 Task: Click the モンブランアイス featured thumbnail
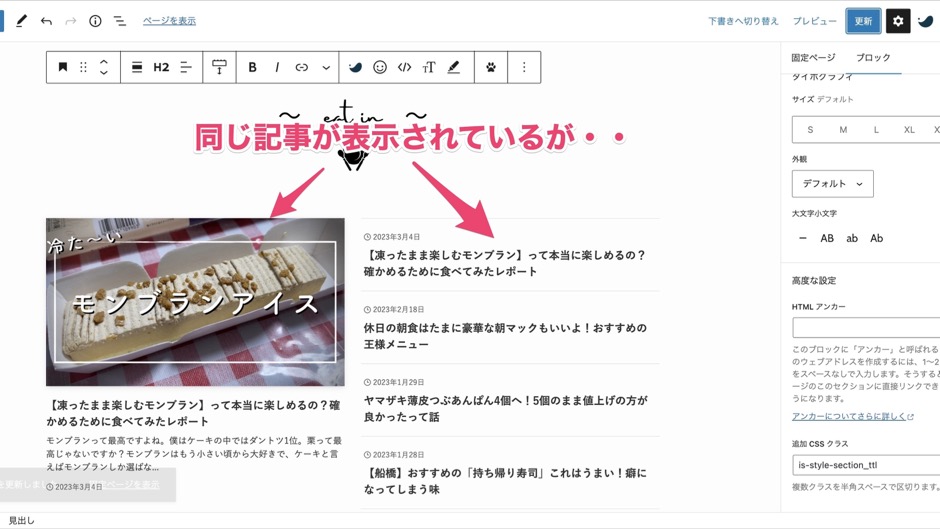(195, 302)
